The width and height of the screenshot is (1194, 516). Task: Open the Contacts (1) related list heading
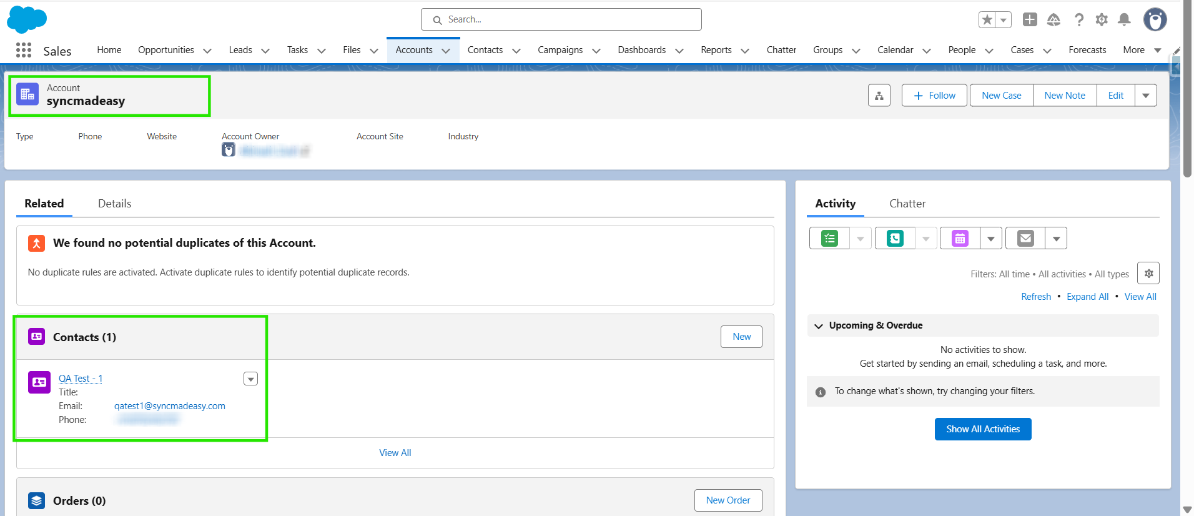tap(85, 336)
